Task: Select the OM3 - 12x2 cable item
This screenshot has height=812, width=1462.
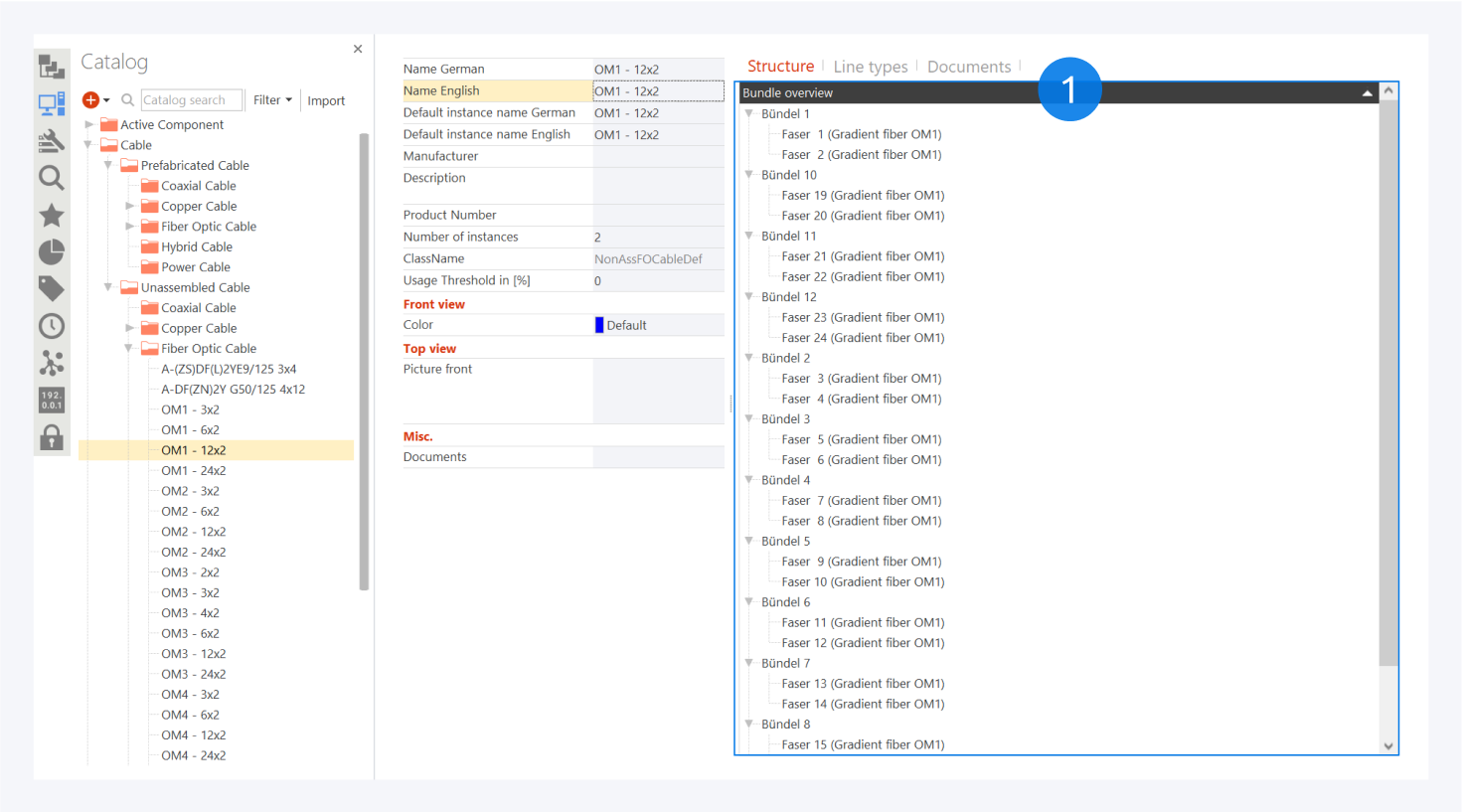Action: [x=194, y=654]
